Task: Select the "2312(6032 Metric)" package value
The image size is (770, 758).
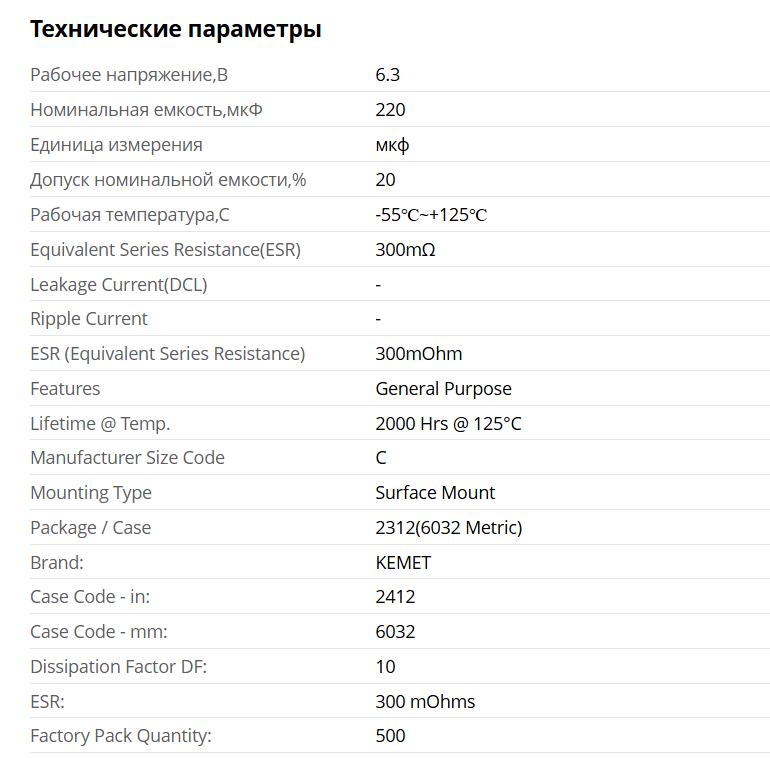Action: click(448, 528)
